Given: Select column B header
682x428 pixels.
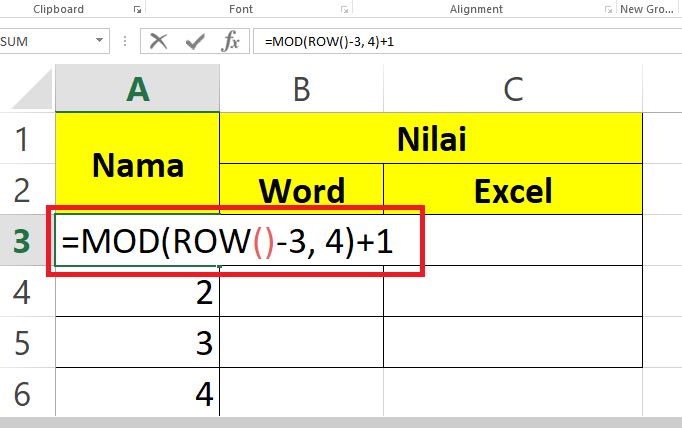Looking at the screenshot, I should (301, 88).
